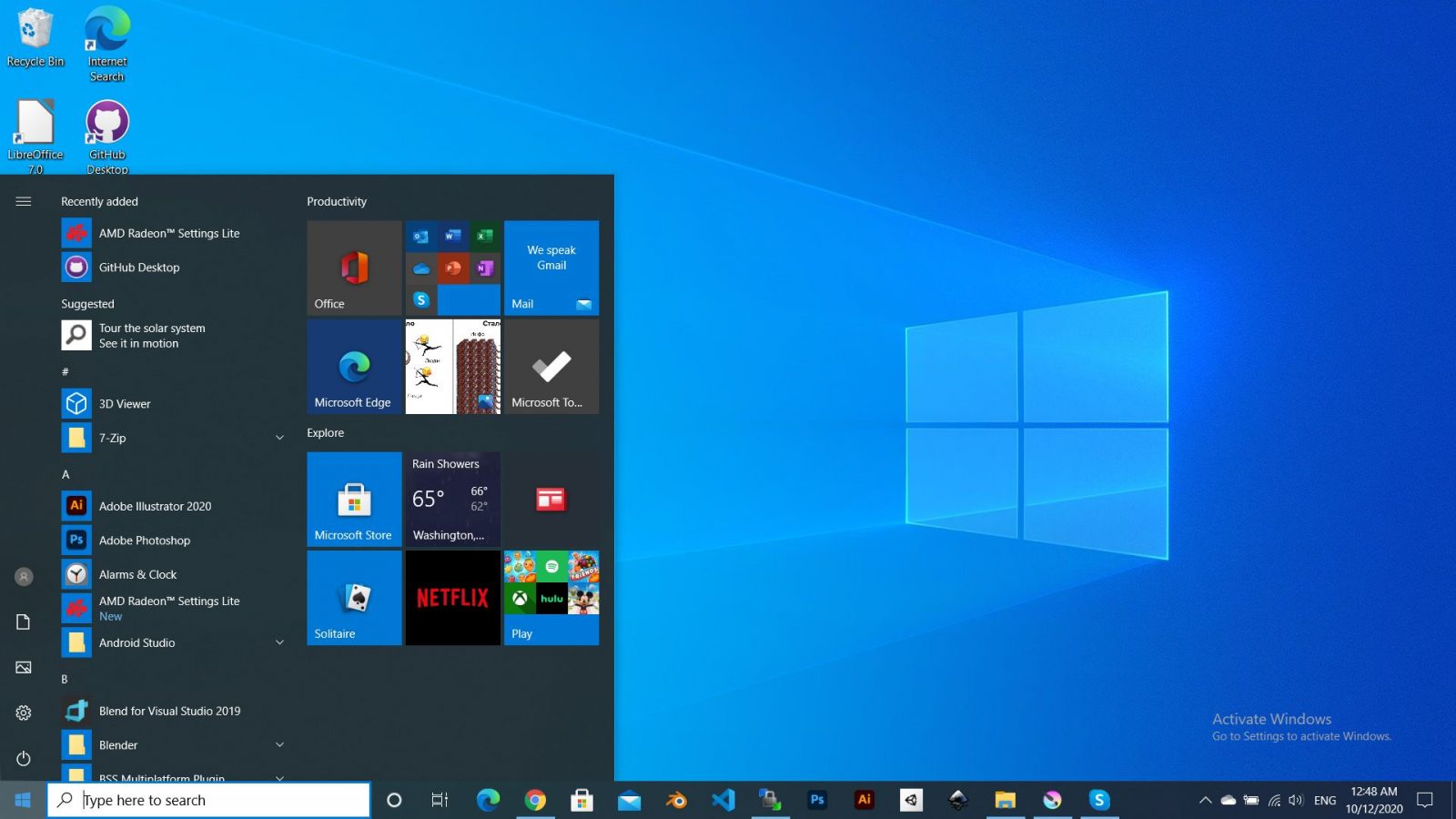Open the Solitaire tile

point(354,598)
